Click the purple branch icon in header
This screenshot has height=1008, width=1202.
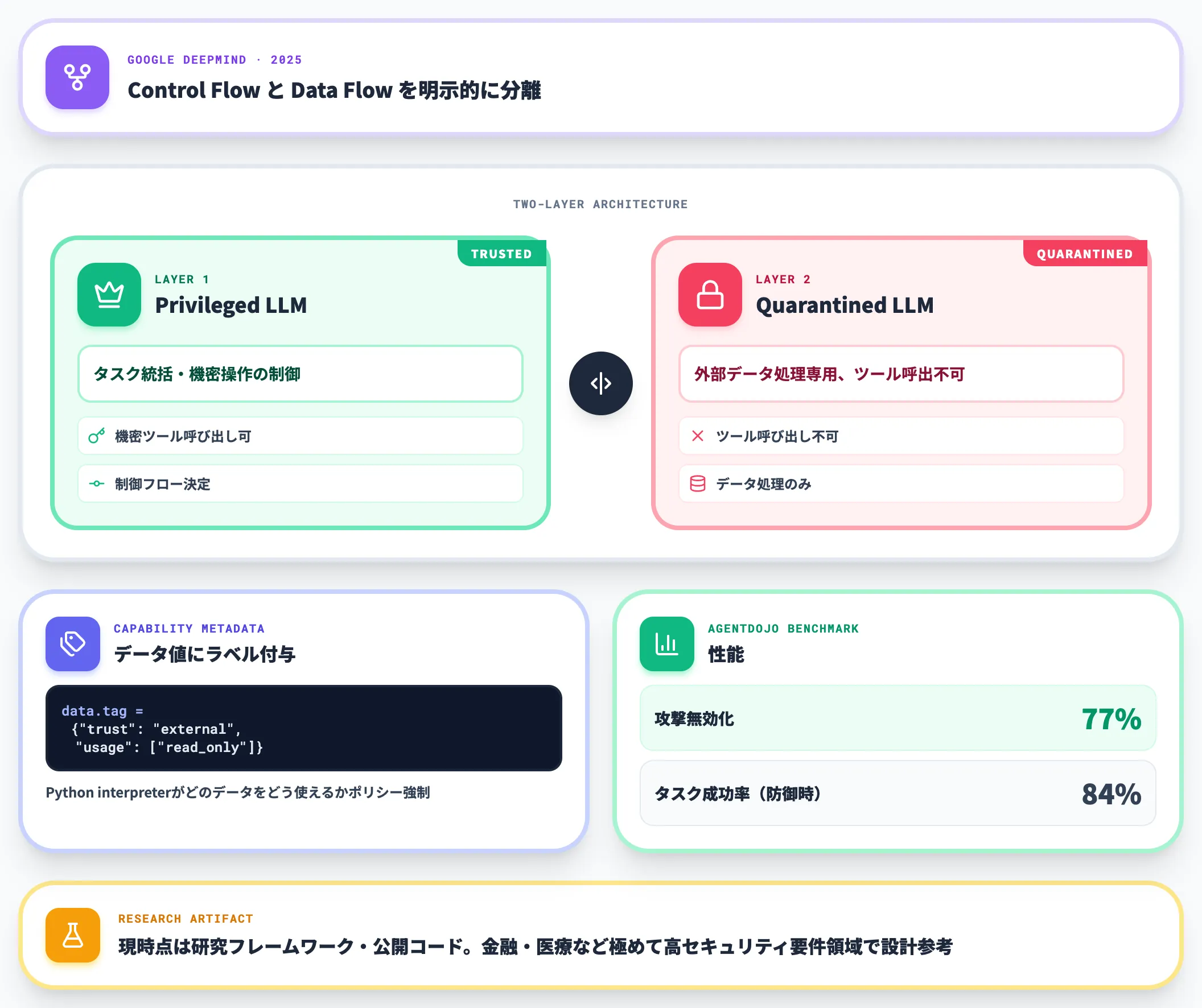pyautogui.click(x=77, y=77)
